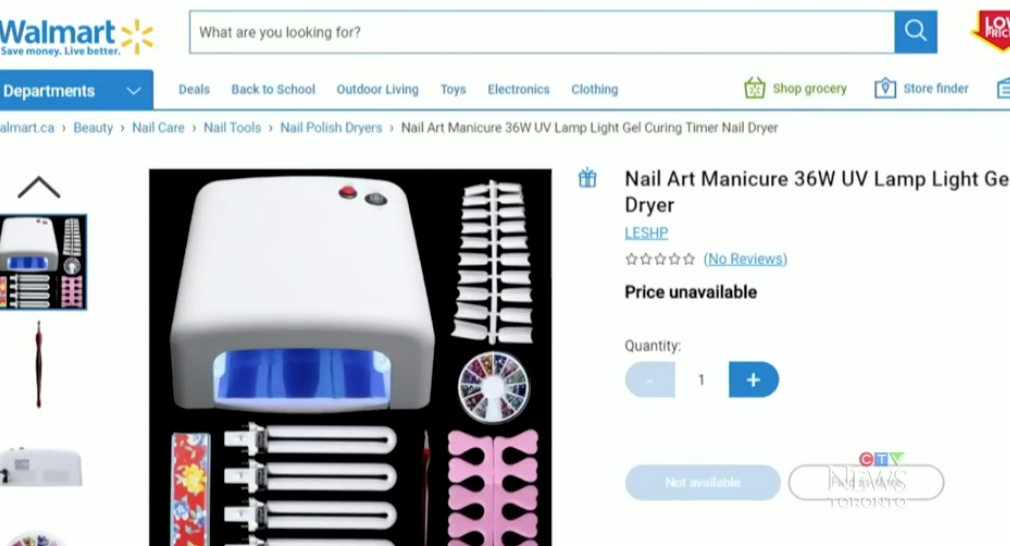Click the Store finder map pin icon

[885, 88]
